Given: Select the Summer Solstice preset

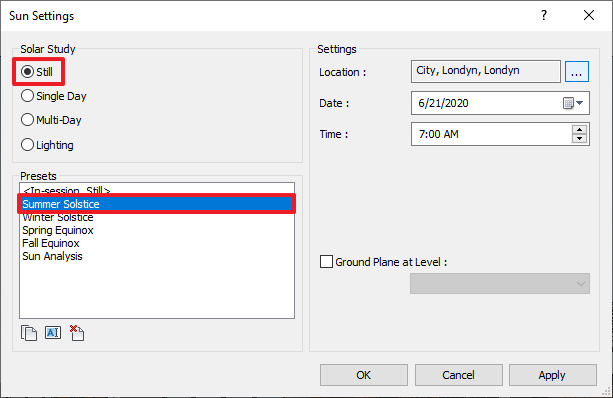Looking at the screenshot, I should pos(156,204).
